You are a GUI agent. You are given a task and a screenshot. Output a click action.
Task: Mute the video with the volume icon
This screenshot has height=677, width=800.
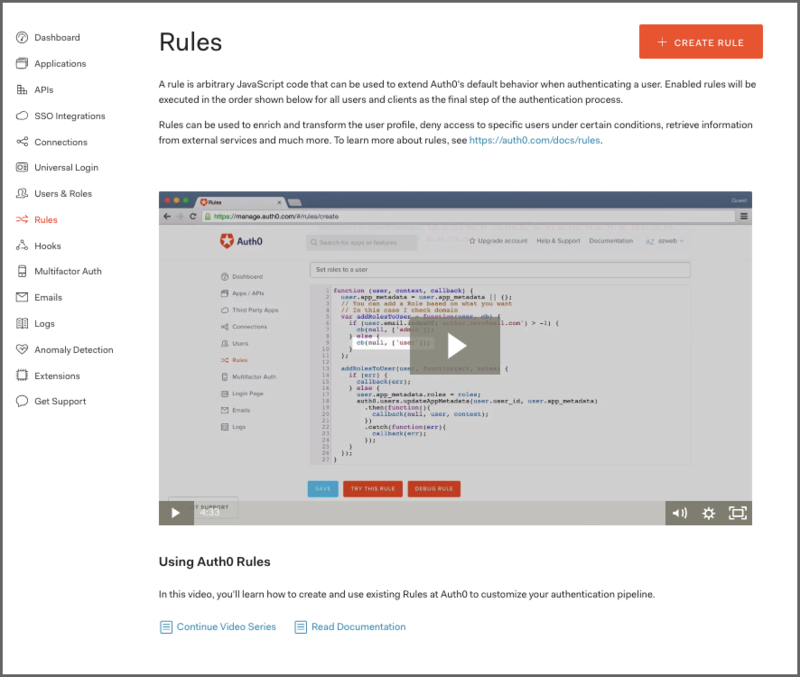coord(680,513)
